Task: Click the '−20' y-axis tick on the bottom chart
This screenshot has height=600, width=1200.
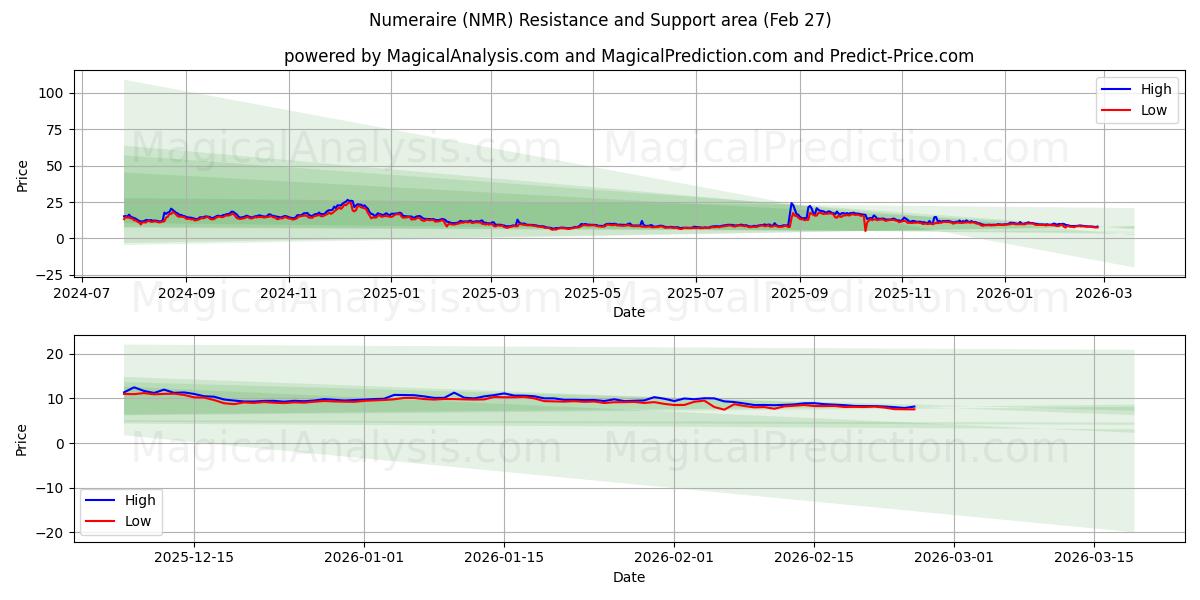Action: point(52,533)
